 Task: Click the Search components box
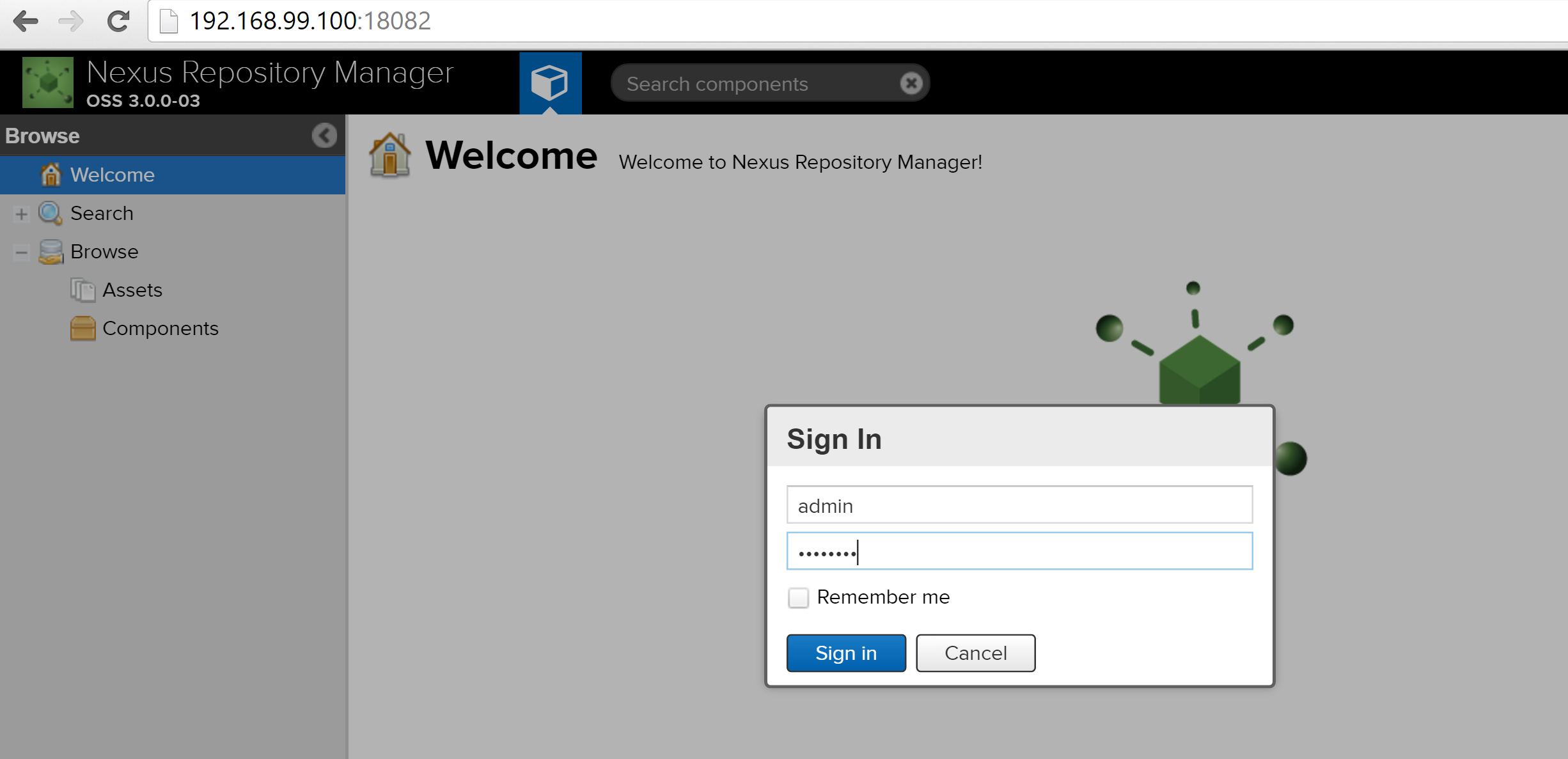pos(758,84)
